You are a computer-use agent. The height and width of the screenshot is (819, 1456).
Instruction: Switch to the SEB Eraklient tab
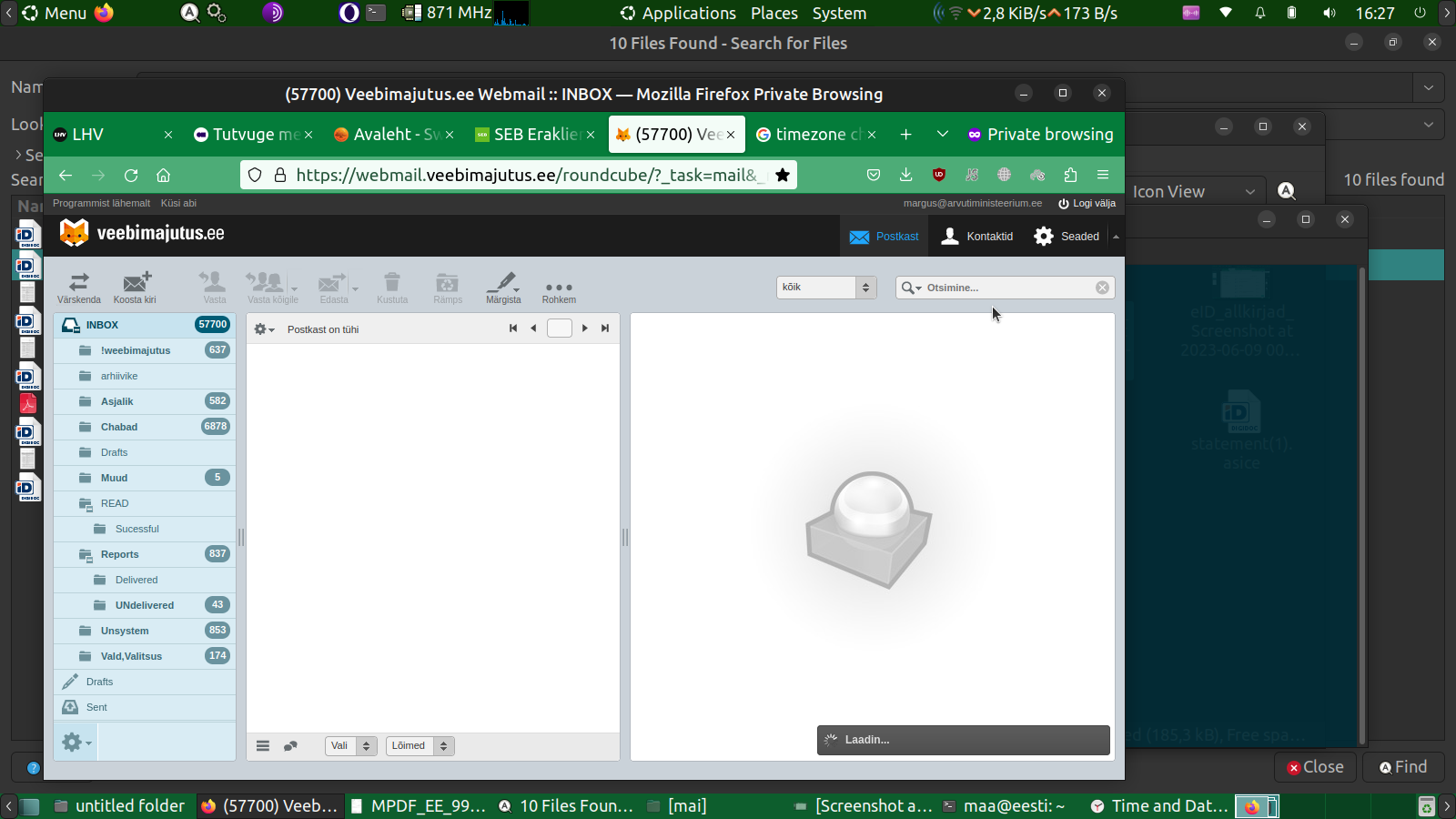[534, 135]
